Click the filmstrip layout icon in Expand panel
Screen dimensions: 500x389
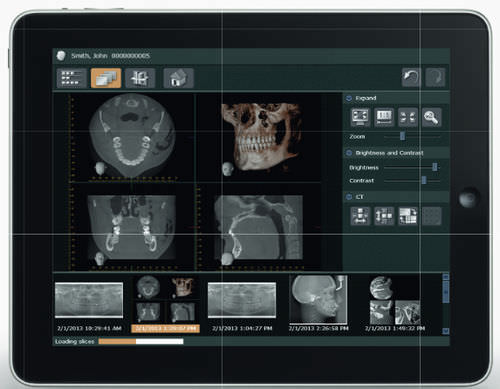coord(384,117)
